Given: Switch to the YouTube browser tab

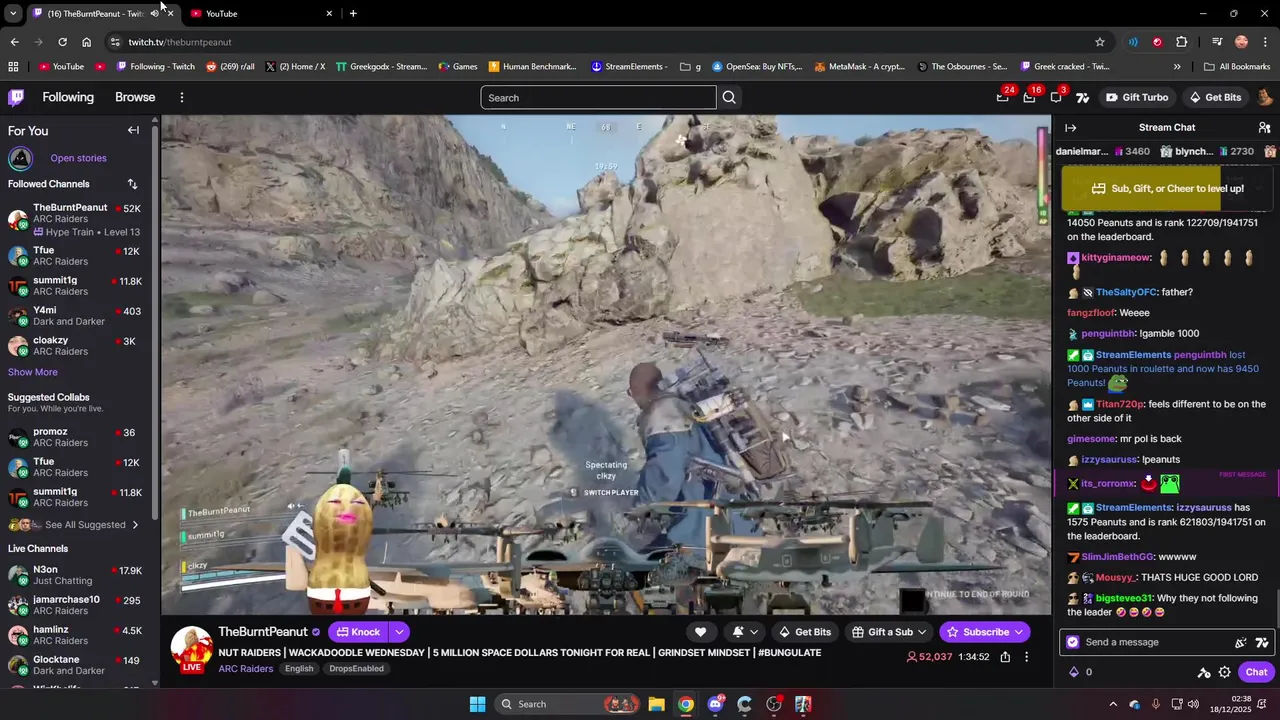Looking at the screenshot, I should (262, 13).
